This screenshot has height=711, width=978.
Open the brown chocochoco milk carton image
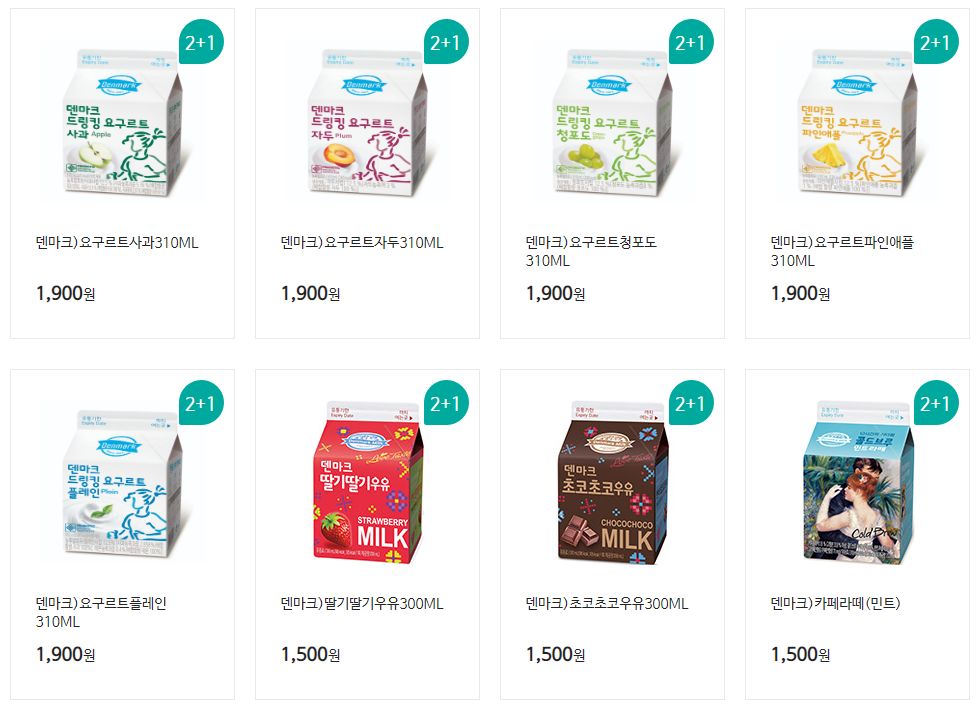[x=612, y=483]
